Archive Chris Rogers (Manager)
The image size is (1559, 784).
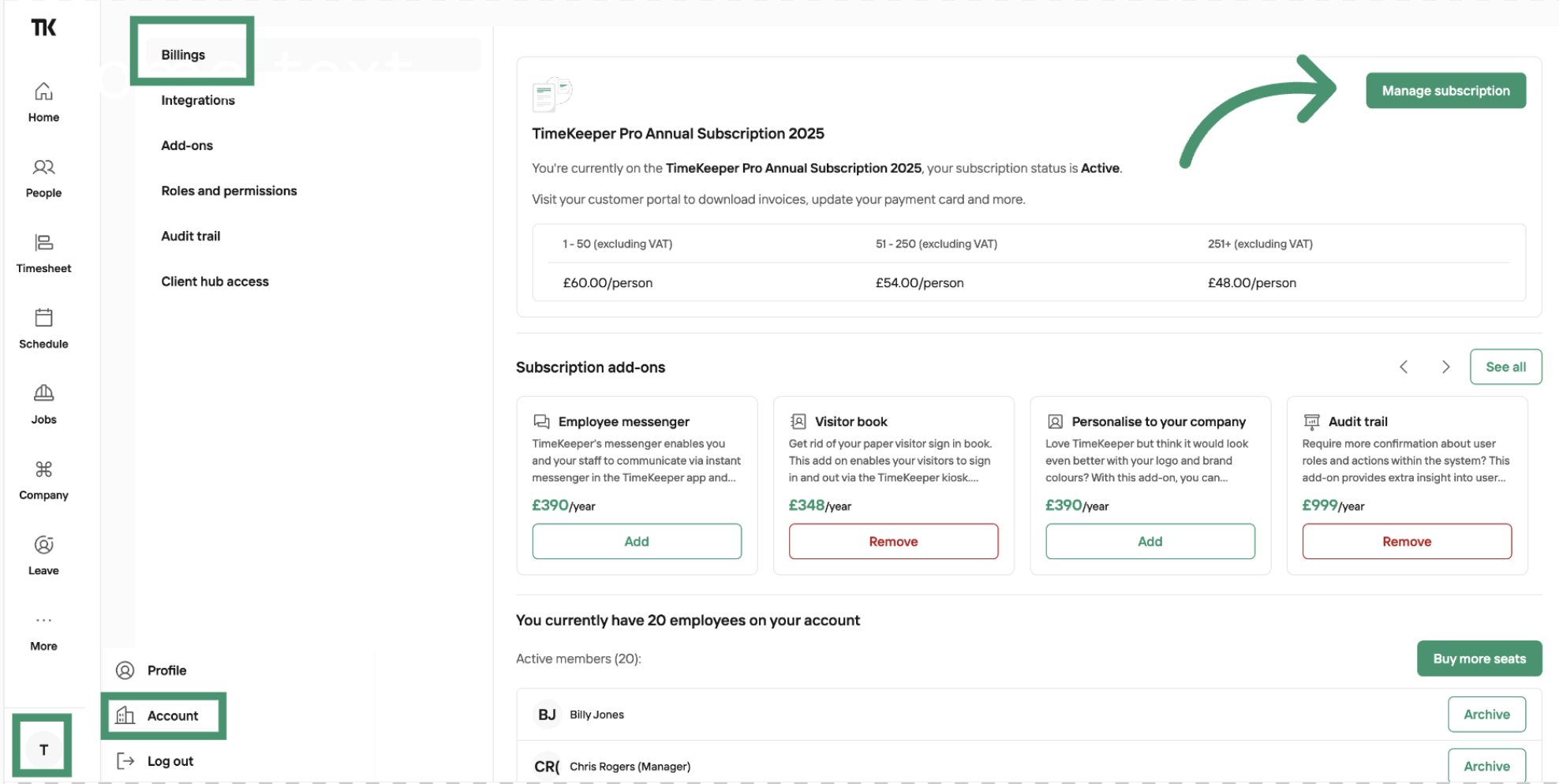click(x=1486, y=766)
